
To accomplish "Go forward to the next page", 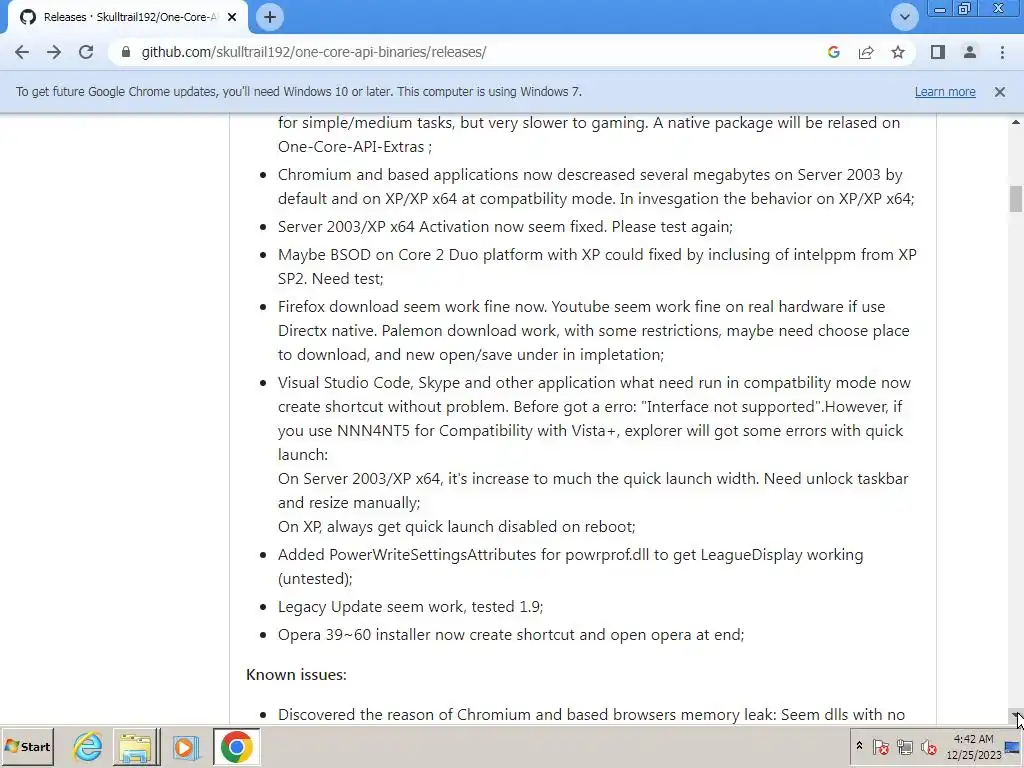I will point(54,52).
